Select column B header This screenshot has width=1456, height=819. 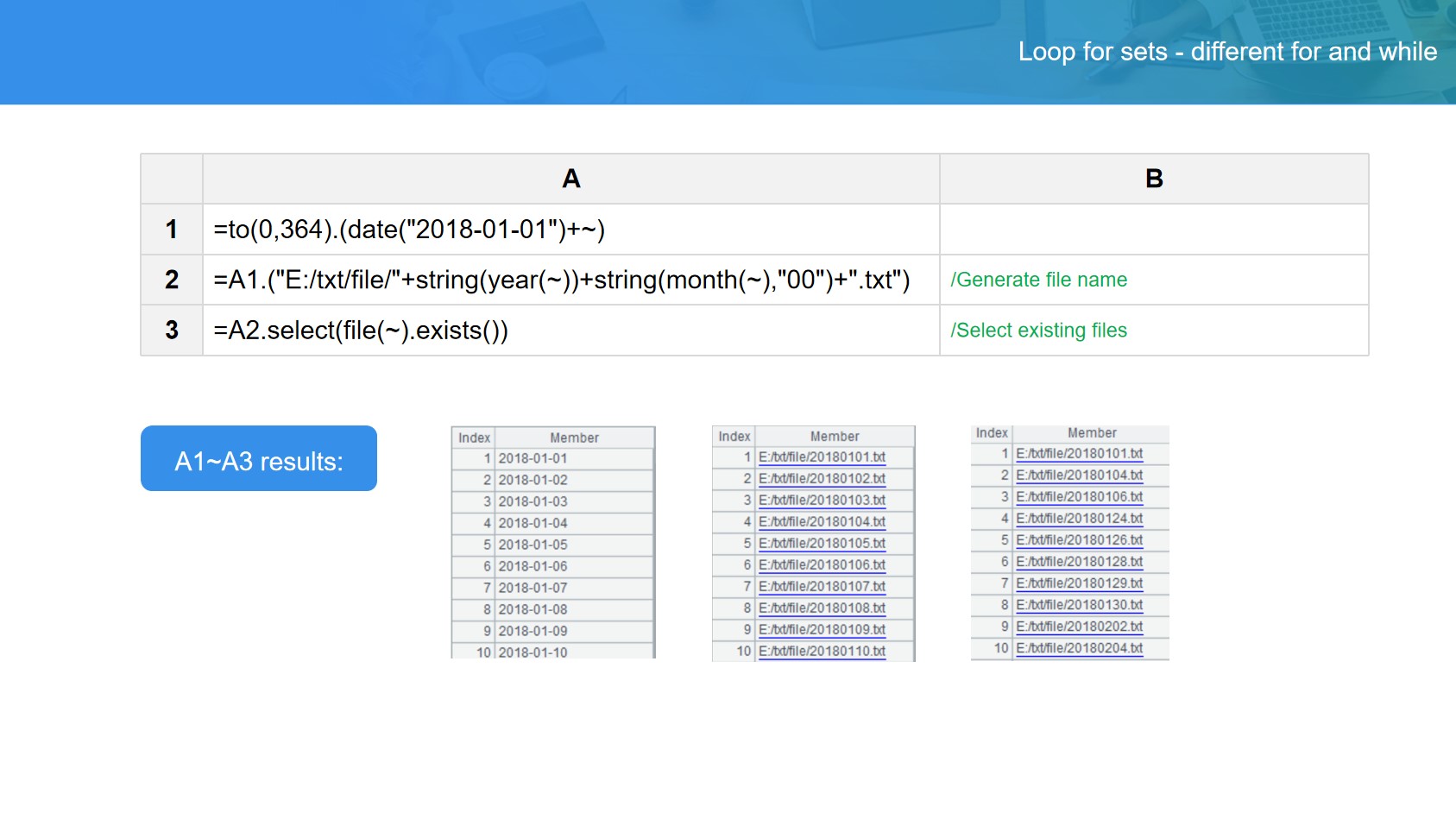(1153, 179)
